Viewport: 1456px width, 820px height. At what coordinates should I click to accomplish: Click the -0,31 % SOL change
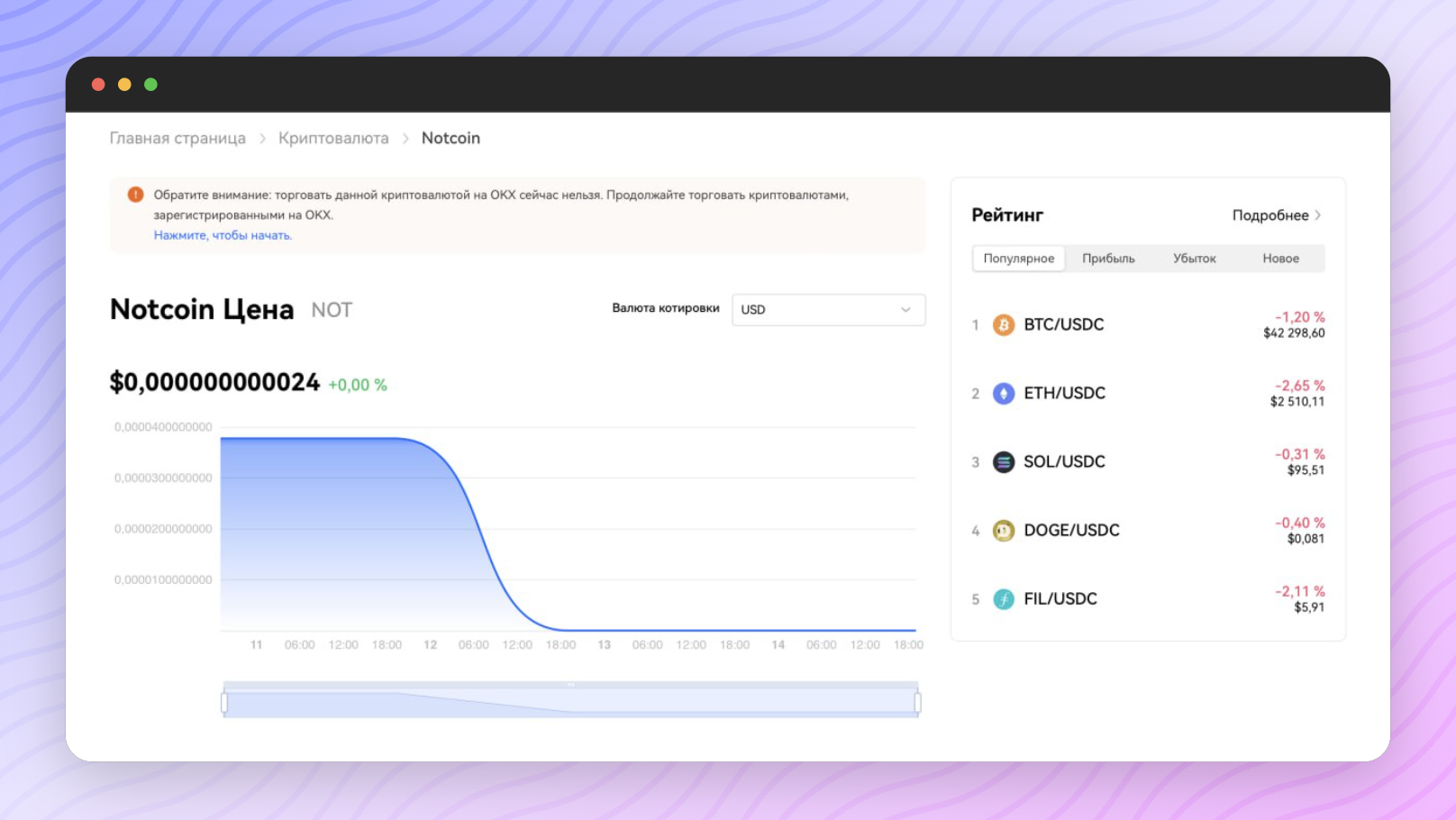pyautogui.click(x=1300, y=454)
